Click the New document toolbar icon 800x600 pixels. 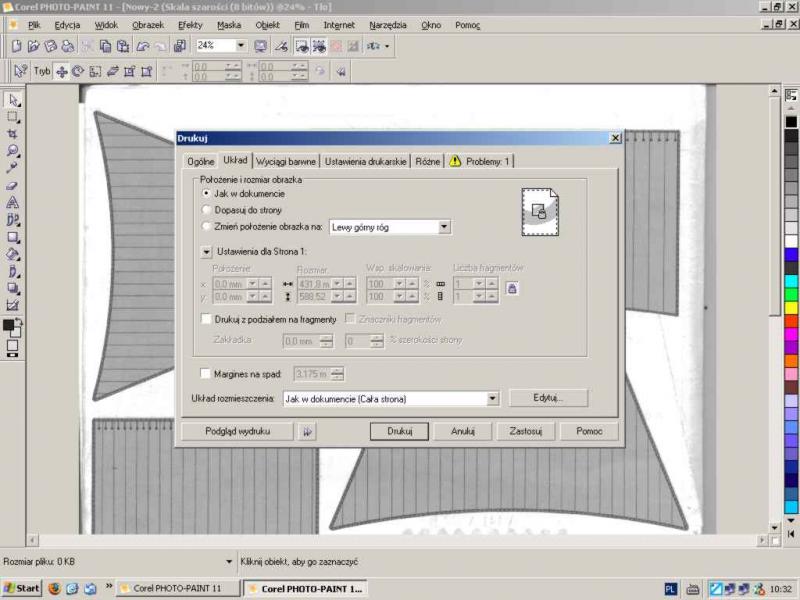click(x=16, y=46)
